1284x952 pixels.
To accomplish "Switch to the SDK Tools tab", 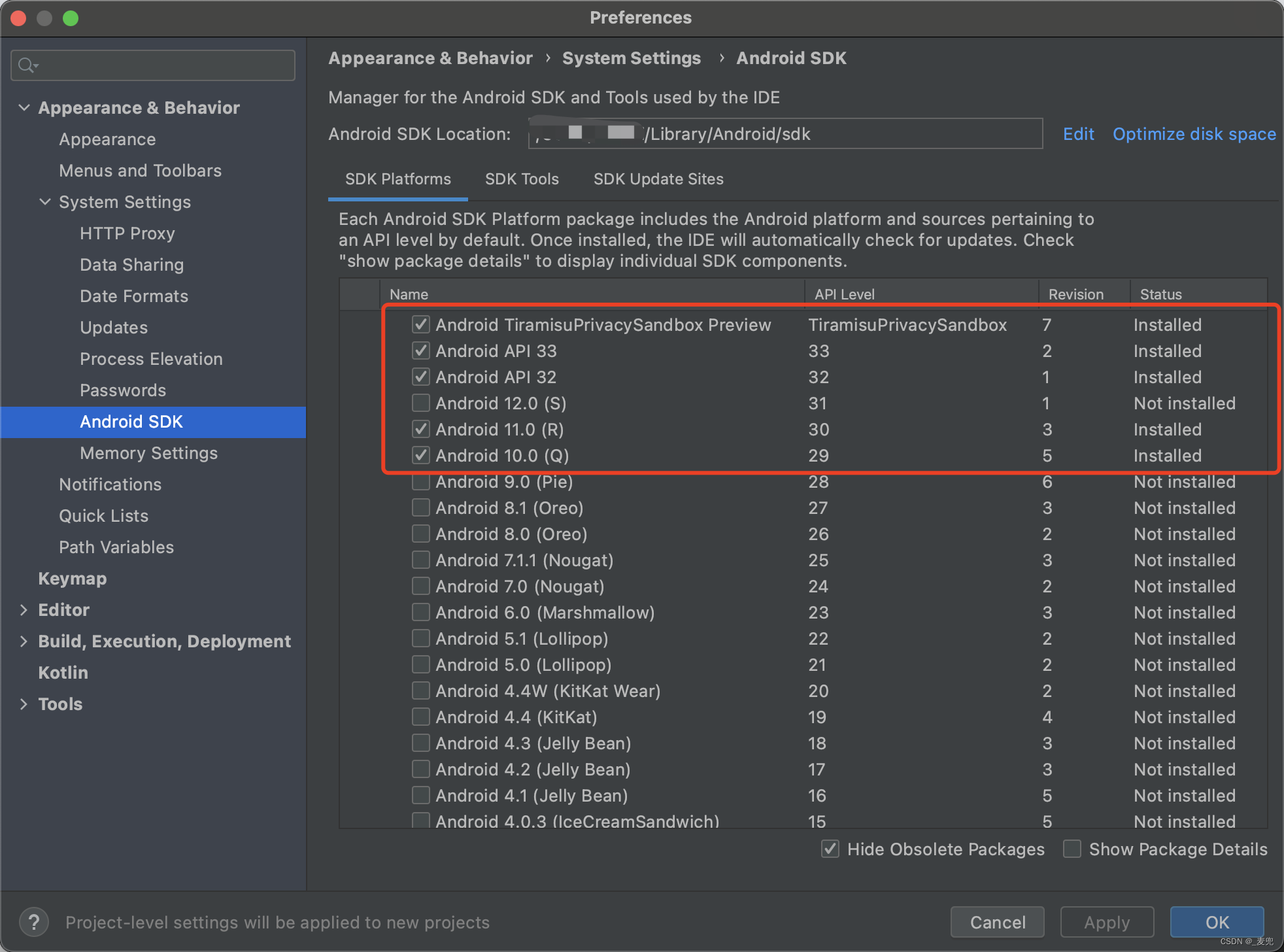I will (x=522, y=179).
